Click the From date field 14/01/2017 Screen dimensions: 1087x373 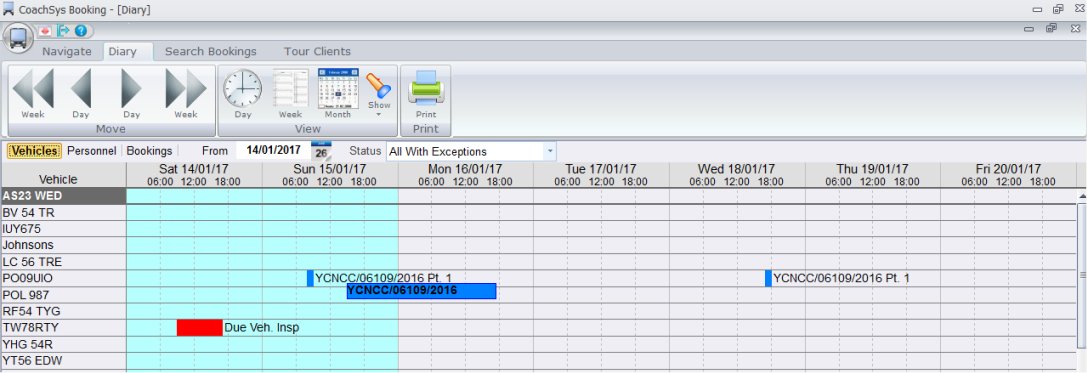coord(273,150)
